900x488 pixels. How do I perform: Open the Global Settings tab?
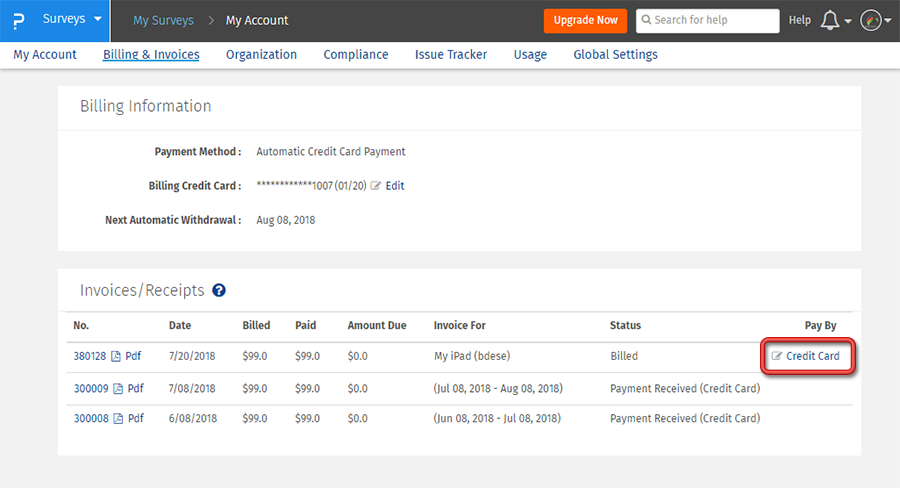(615, 55)
